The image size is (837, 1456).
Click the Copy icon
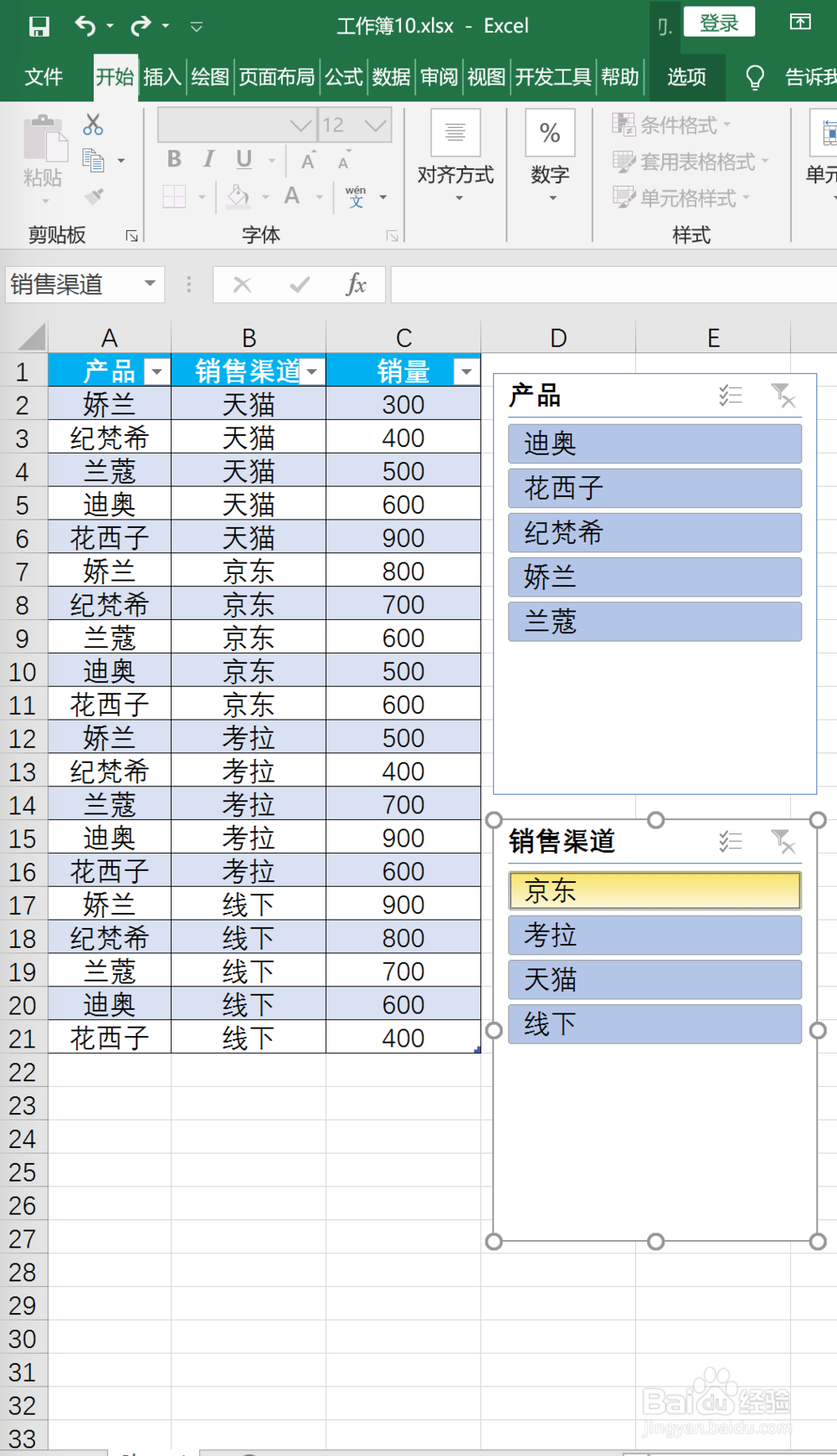click(93, 160)
